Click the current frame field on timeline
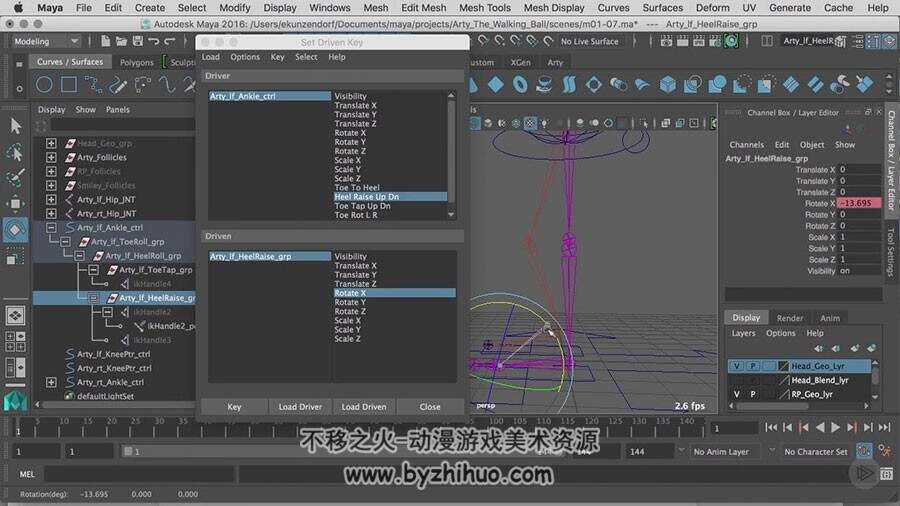 tap(734, 428)
